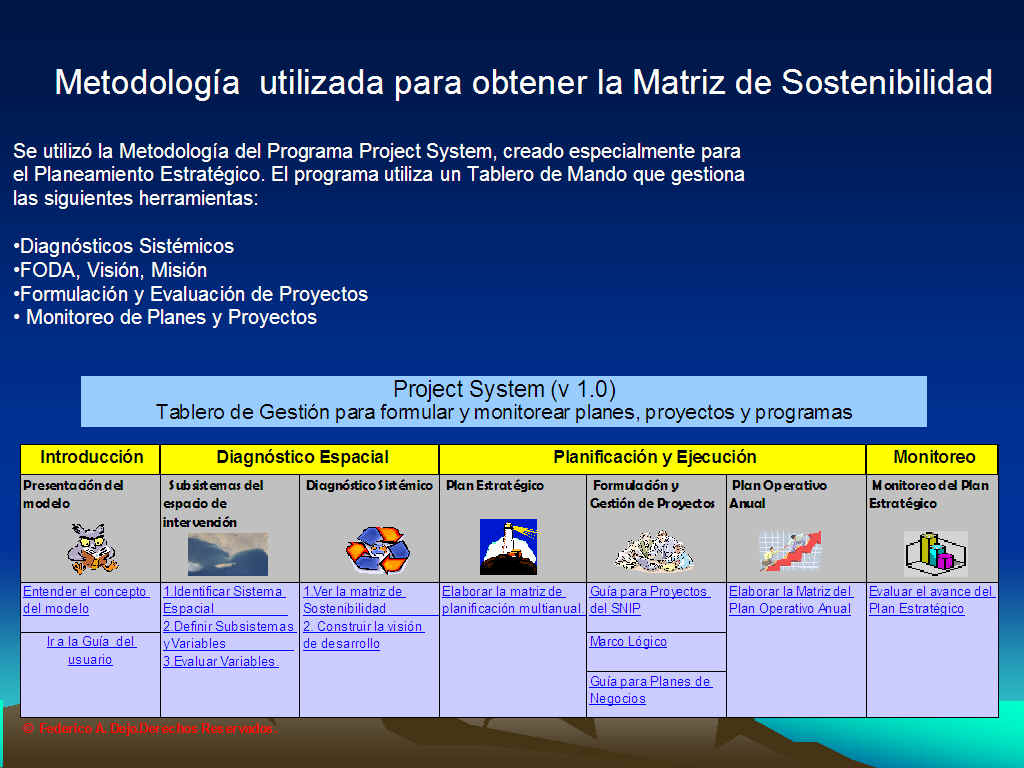
Task: Open 'Elaborar la Matriz del Plan Operativo Anual' link
Action: click(x=791, y=600)
